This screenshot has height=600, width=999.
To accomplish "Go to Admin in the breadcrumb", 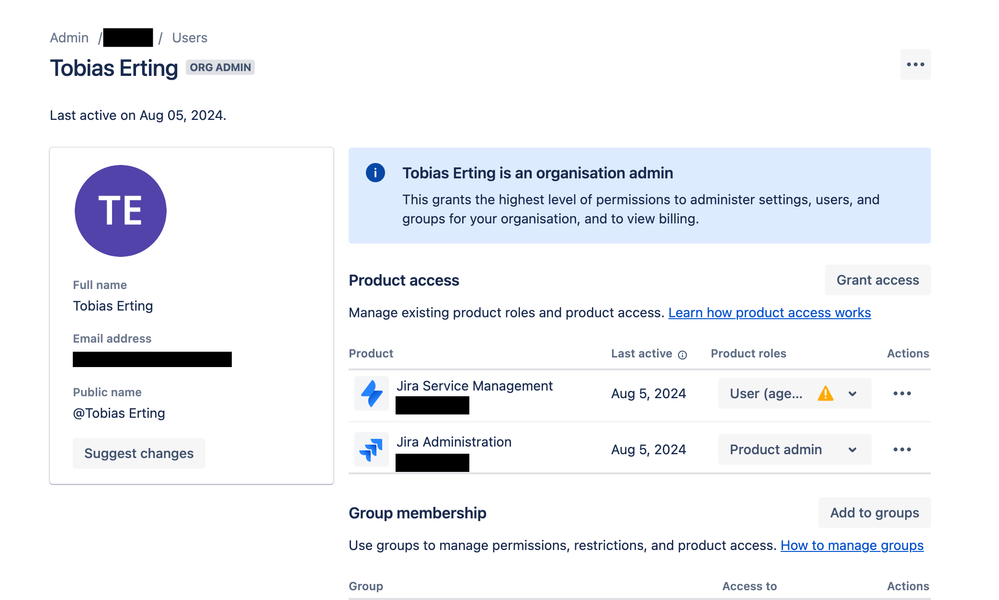I will click(69, 38).
